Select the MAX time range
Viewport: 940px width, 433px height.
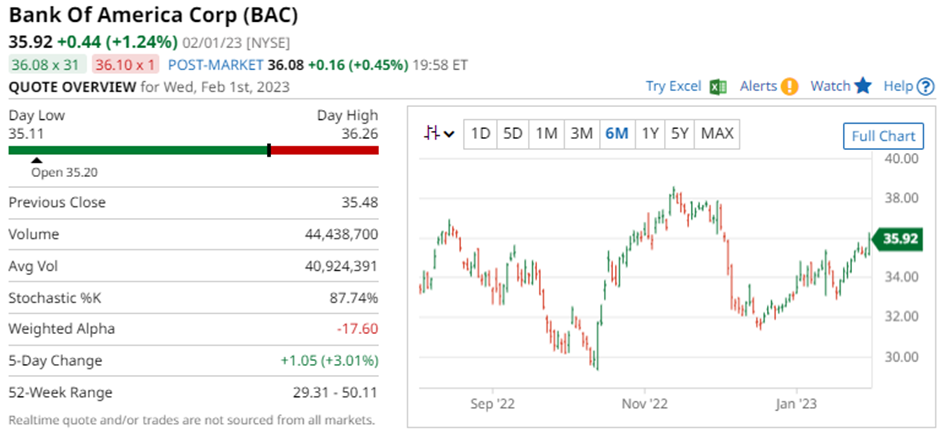tap(717, 133)
